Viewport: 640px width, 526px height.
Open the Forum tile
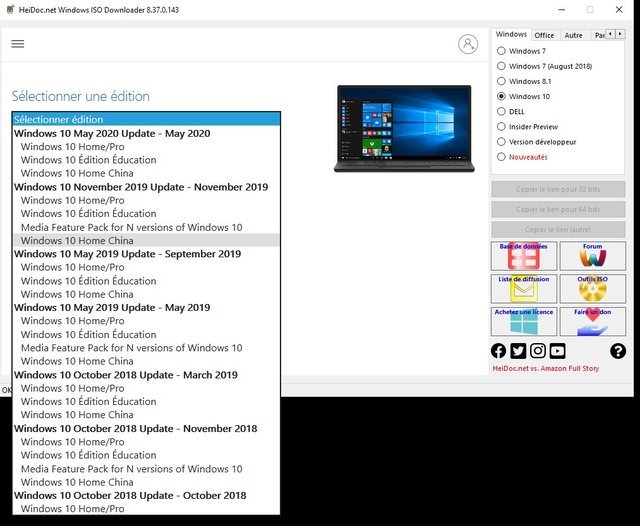[592, 256]
